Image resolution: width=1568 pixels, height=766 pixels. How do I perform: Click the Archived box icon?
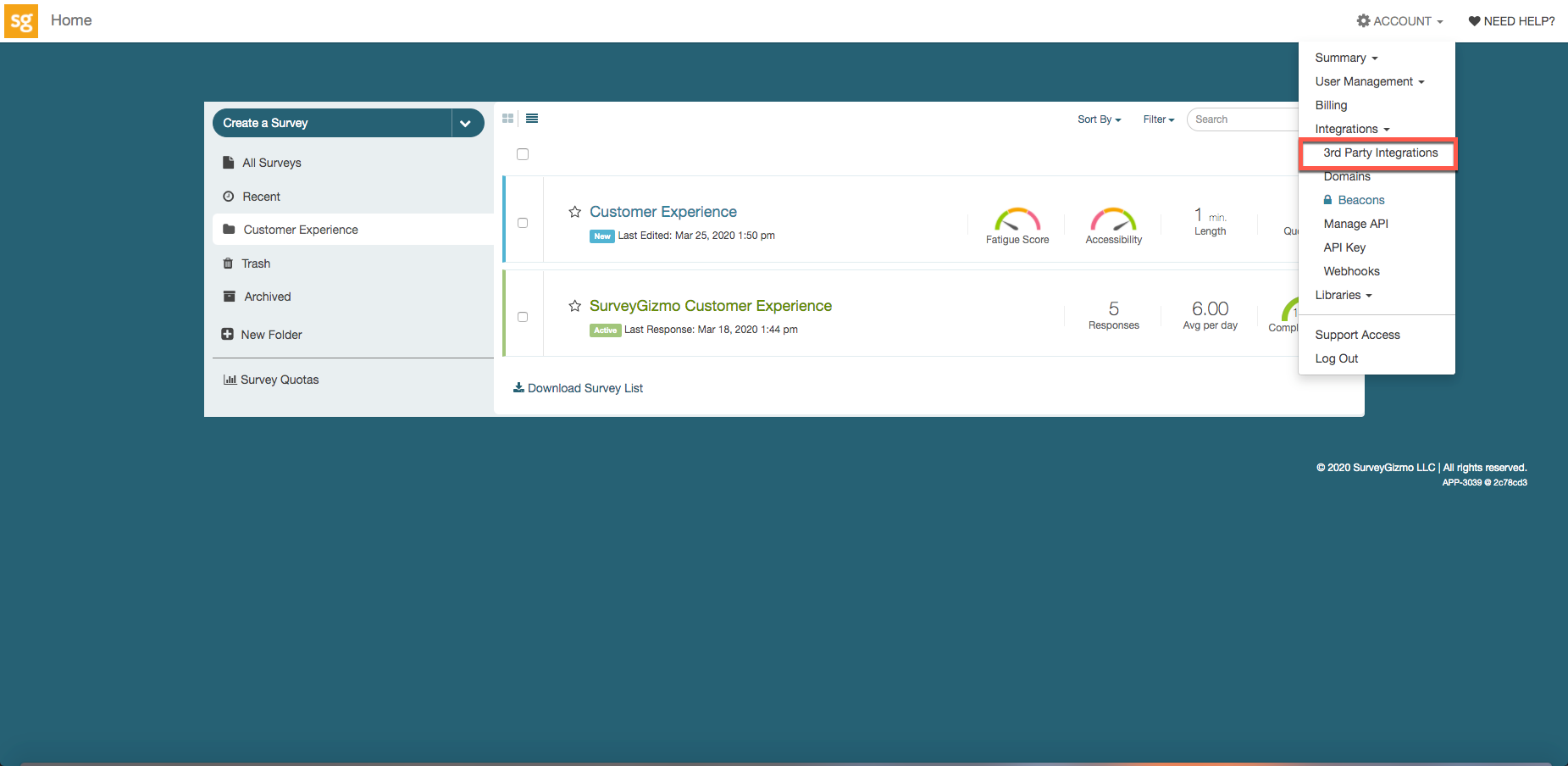229,297
